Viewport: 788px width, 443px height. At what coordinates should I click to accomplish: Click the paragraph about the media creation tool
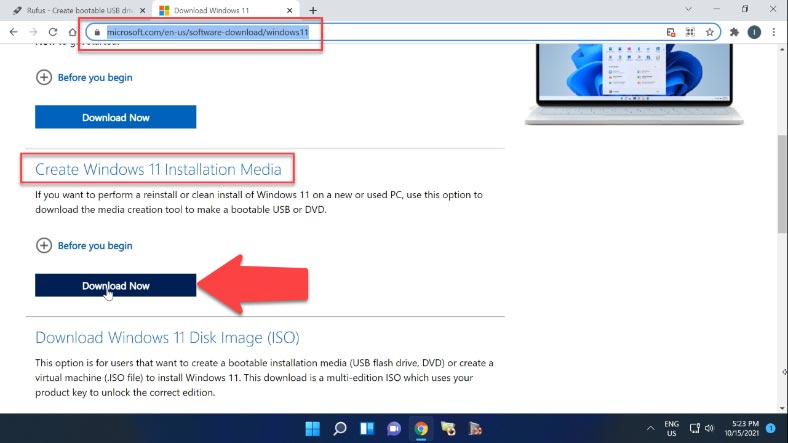259,202
